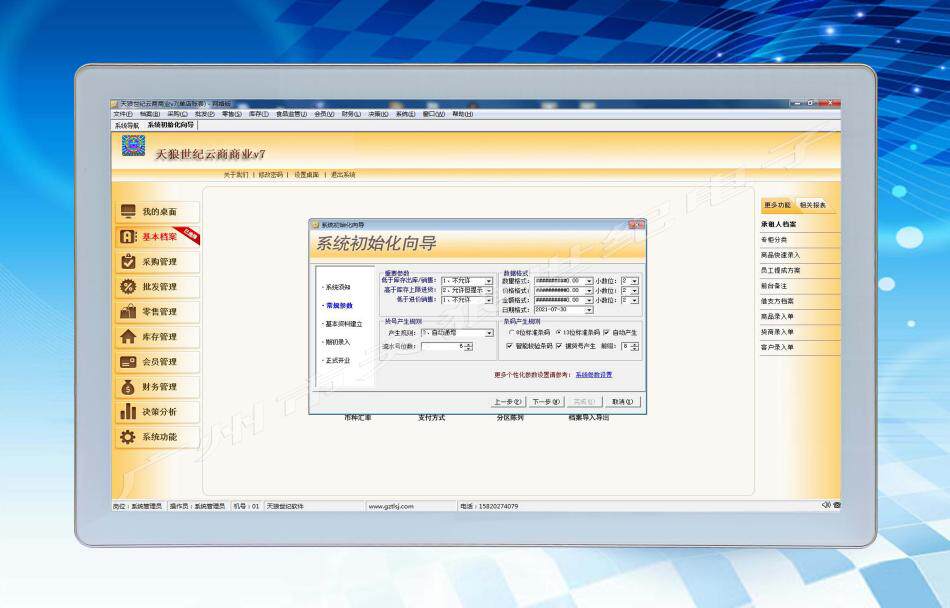Click the member card icon for 会员管理
950x608 pixels.
coord(128,362)
